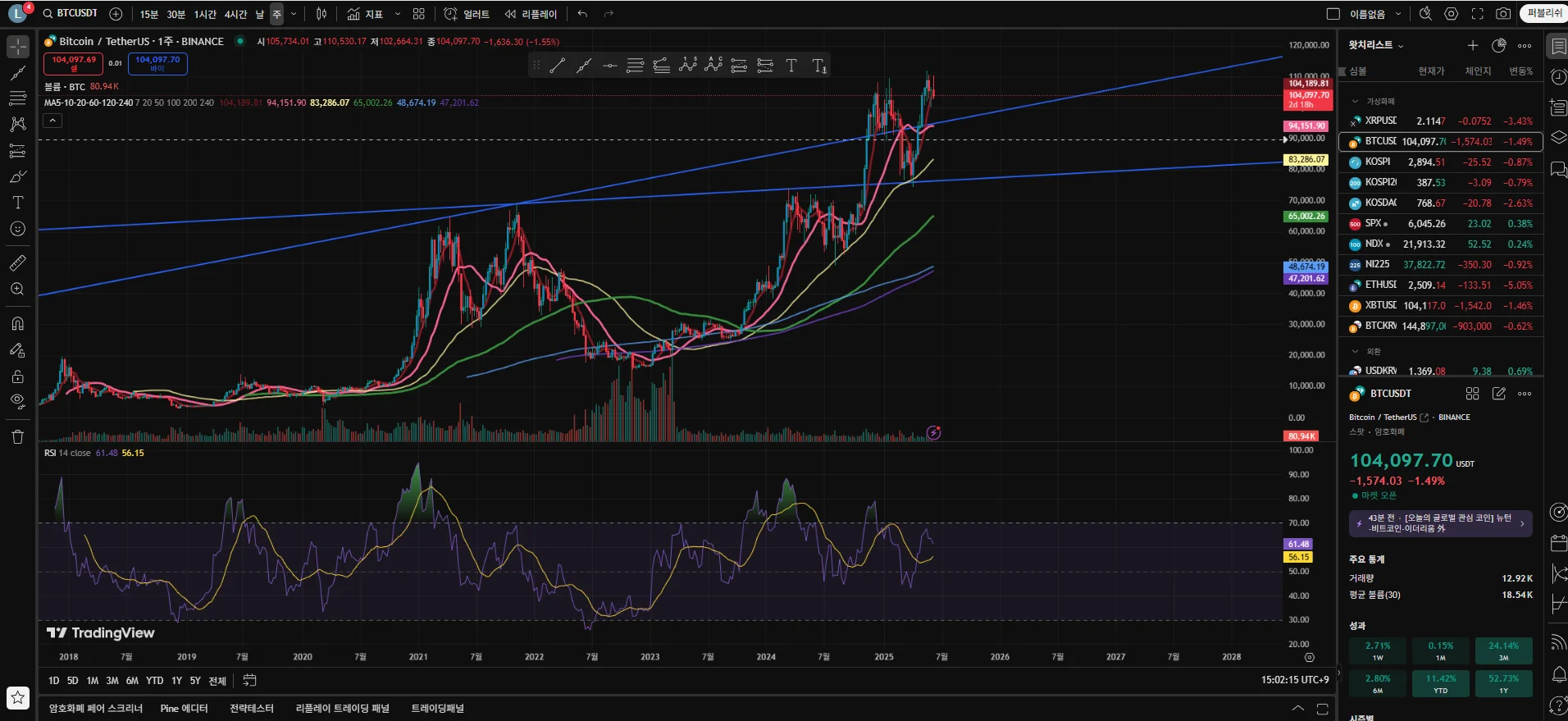Open the layout setup square icon
The width and height of the screenshot is (1568, 721).
pos(1333,14)
